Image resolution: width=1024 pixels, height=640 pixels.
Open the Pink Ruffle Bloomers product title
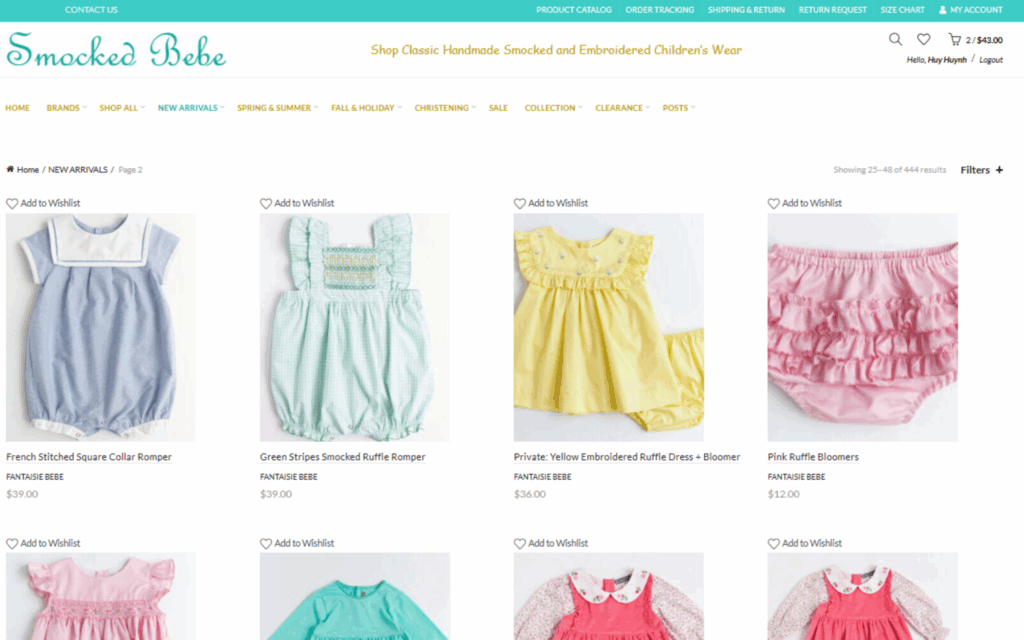coord(813,457)
